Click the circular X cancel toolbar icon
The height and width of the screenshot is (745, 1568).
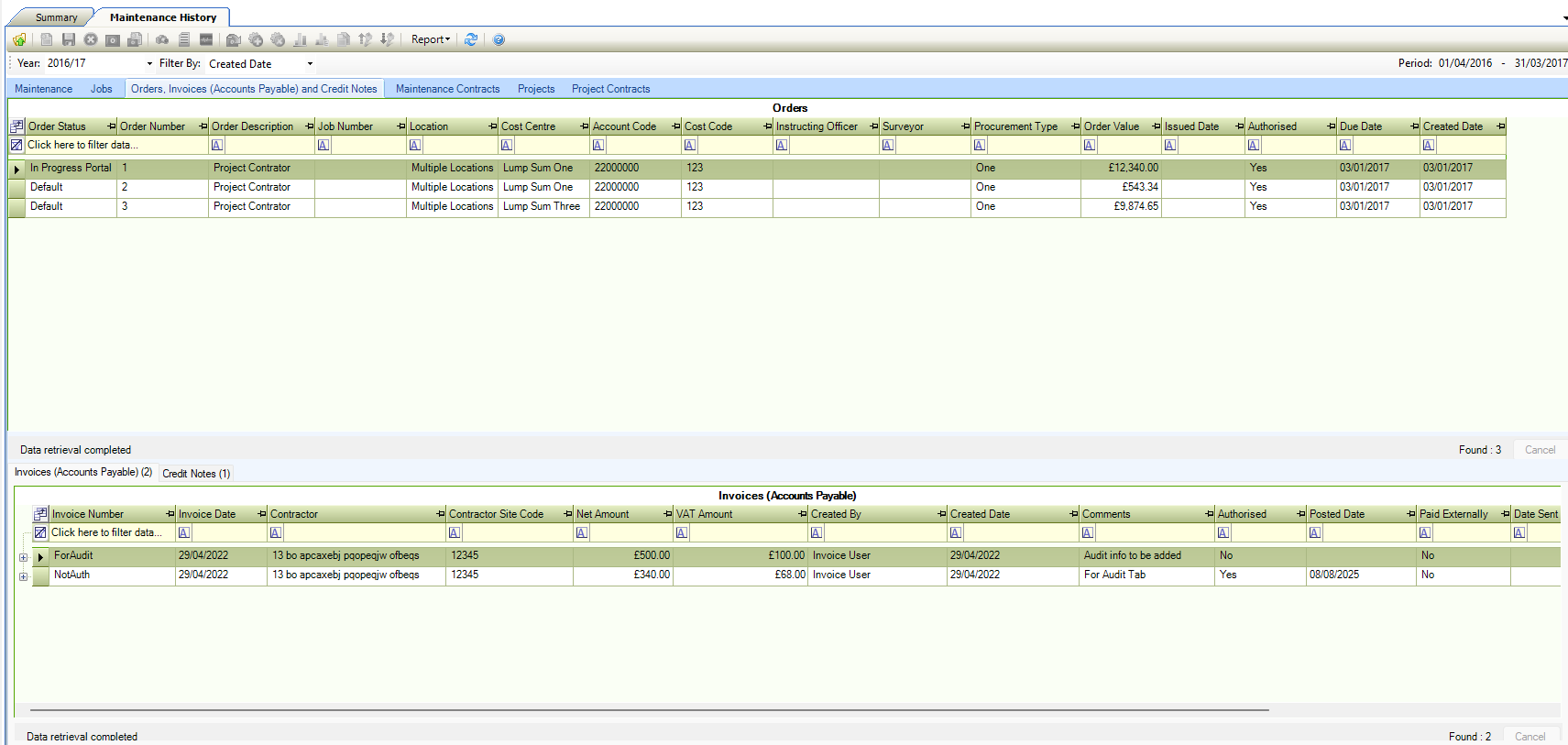pos(91,39)
